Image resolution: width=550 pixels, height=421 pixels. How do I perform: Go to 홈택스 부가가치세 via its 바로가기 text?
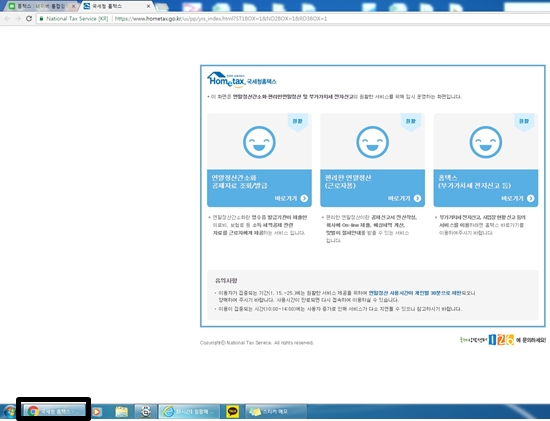(x=512, y=199)
